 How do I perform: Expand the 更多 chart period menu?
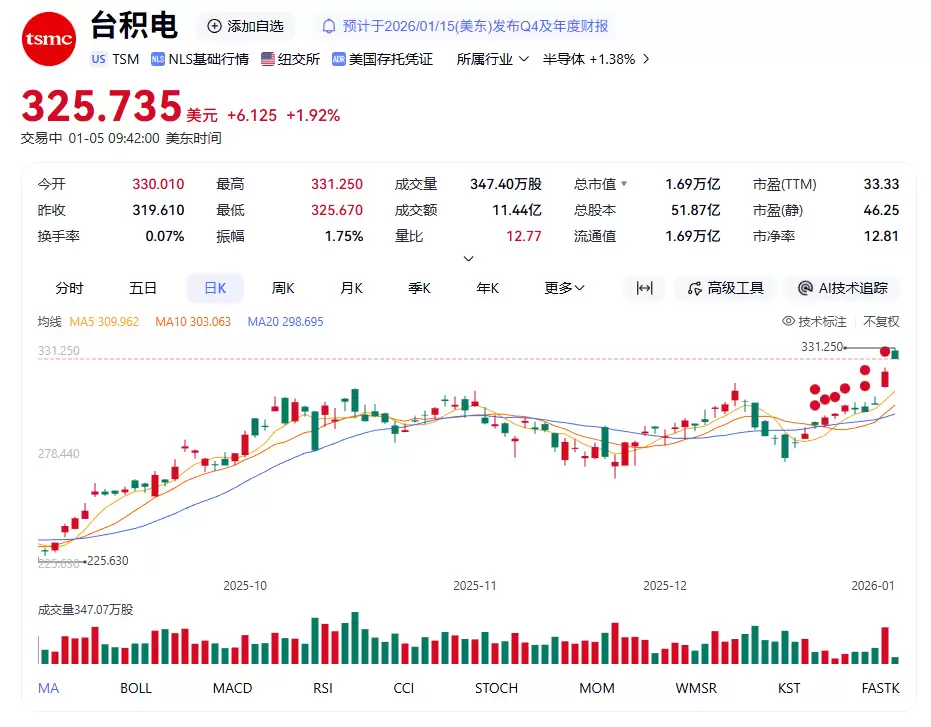[562, 288]
